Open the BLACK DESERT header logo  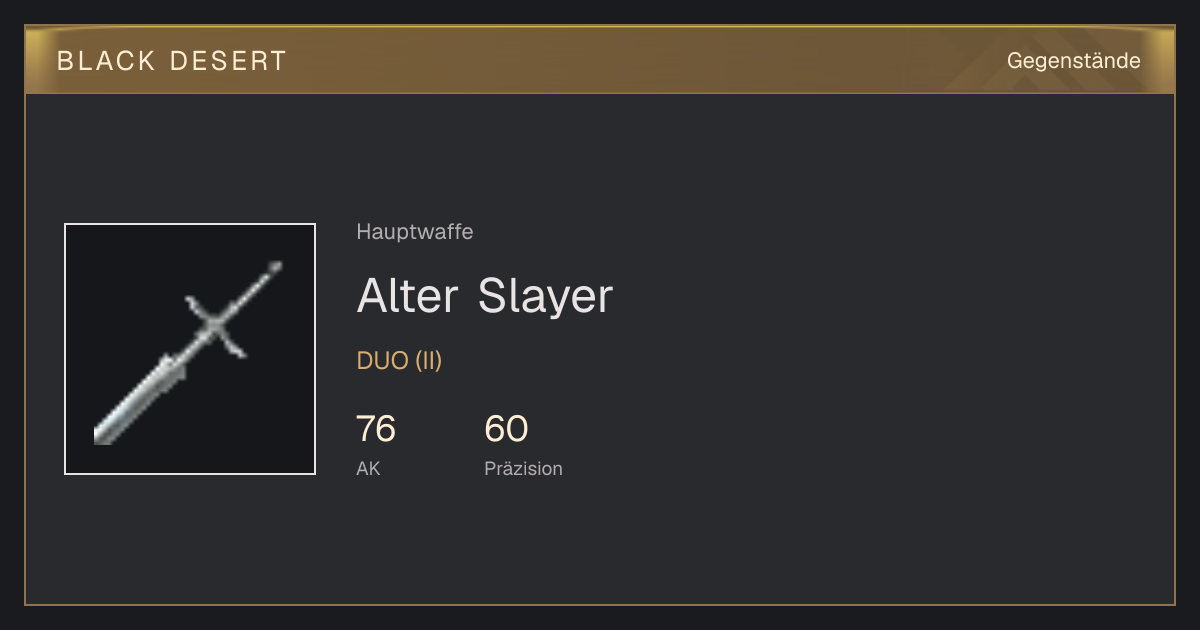(x=172, y=61)
